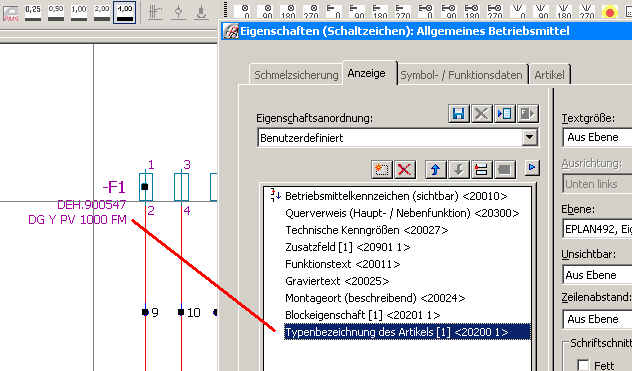Click the dock/undock property icon
The width and height of the screenshot is (632, 371).
pyautogui.click(x=481, y=169)
